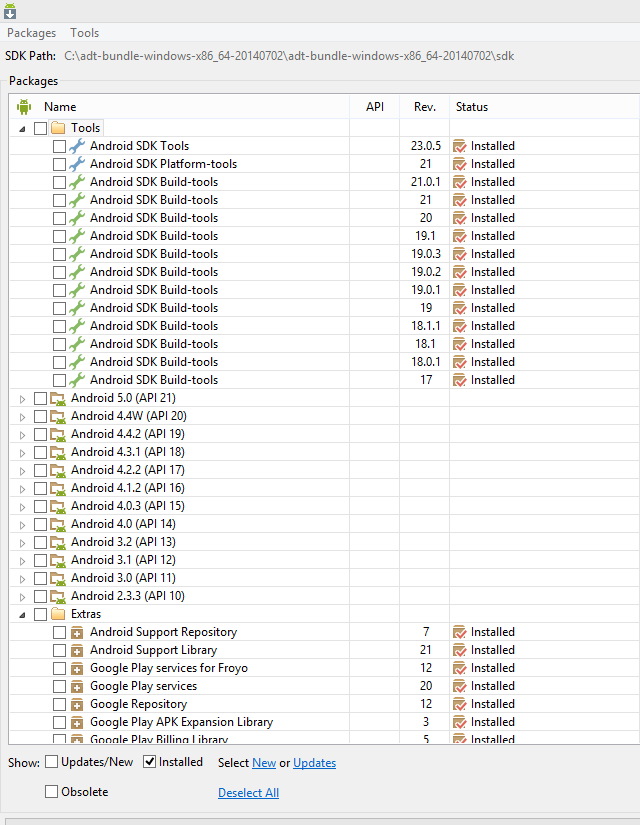This screenshot has height=825, width=640.
Task: Expand the Android 3.0 (API 11) node
Action: pos(22,579)
